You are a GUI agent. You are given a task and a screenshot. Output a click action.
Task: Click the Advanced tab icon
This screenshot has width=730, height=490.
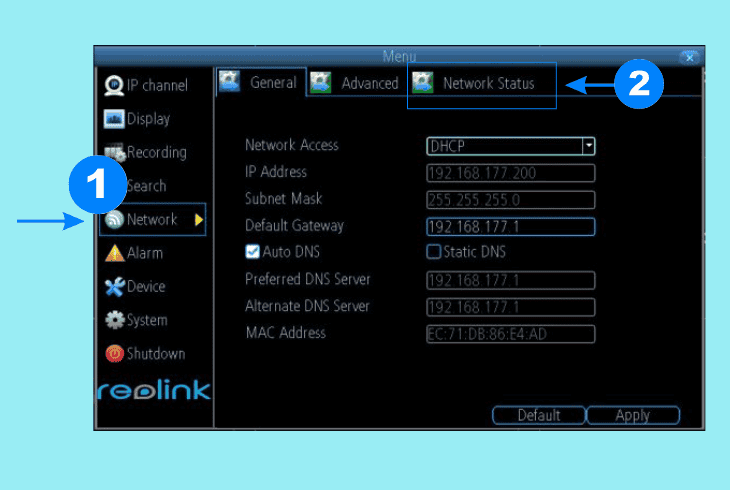click(x=320, y=82)
